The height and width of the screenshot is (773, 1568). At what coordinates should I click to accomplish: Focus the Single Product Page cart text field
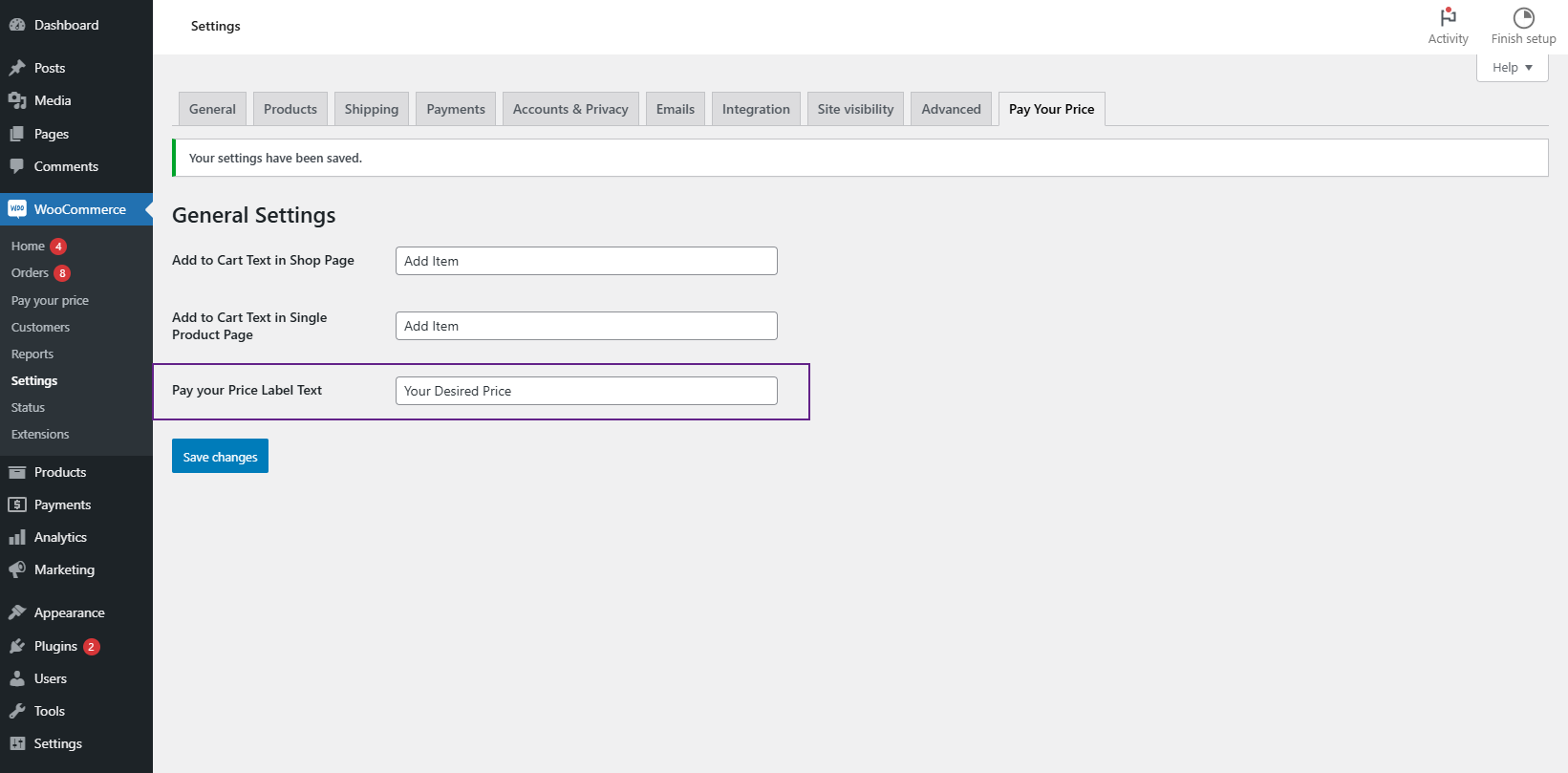coord(587,326)
